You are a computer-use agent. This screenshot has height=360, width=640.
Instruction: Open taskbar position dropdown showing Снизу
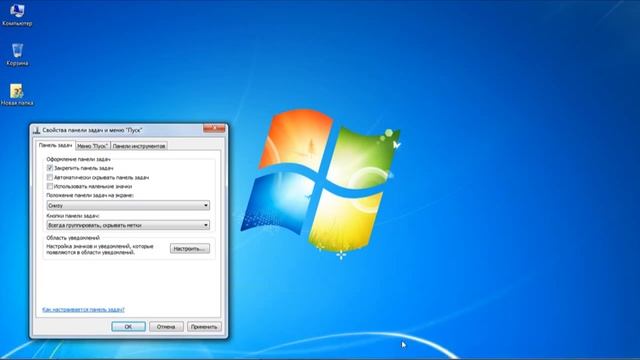128,205
